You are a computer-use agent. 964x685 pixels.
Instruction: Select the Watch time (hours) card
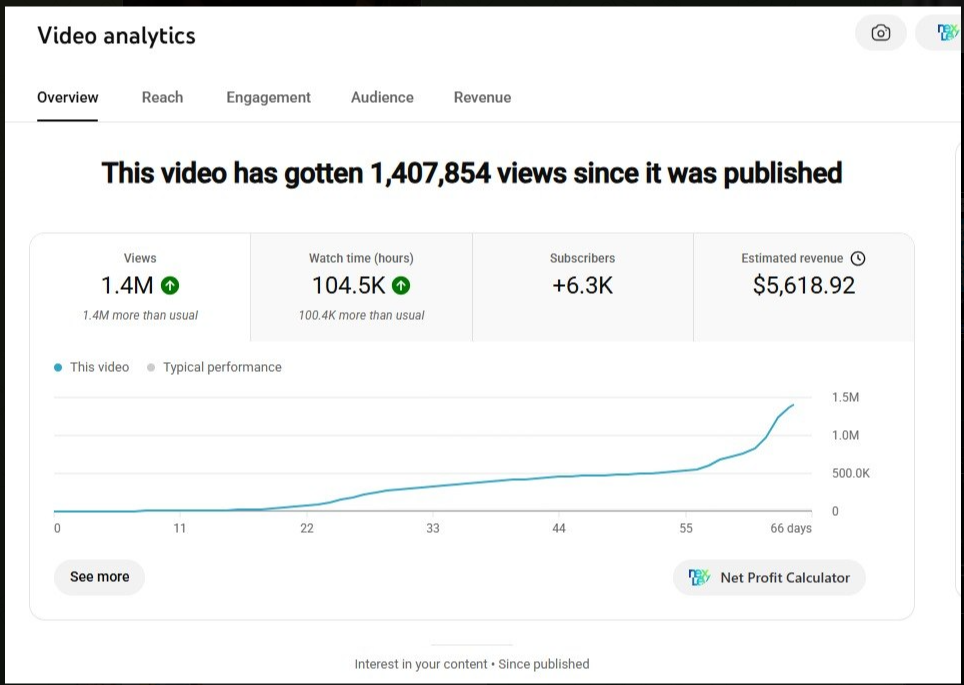(x=361, y=287)
